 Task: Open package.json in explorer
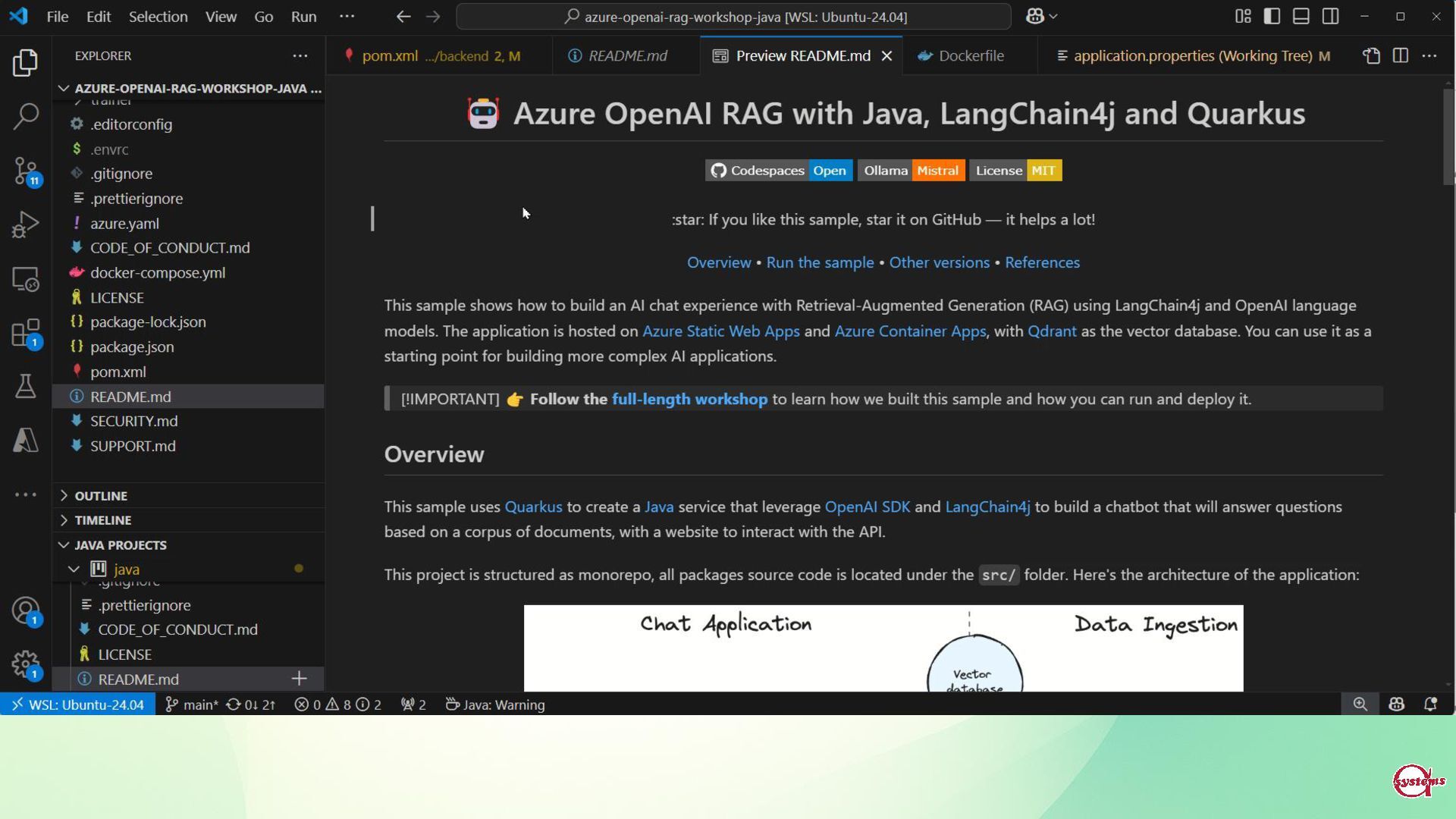(x=188, y=347)
